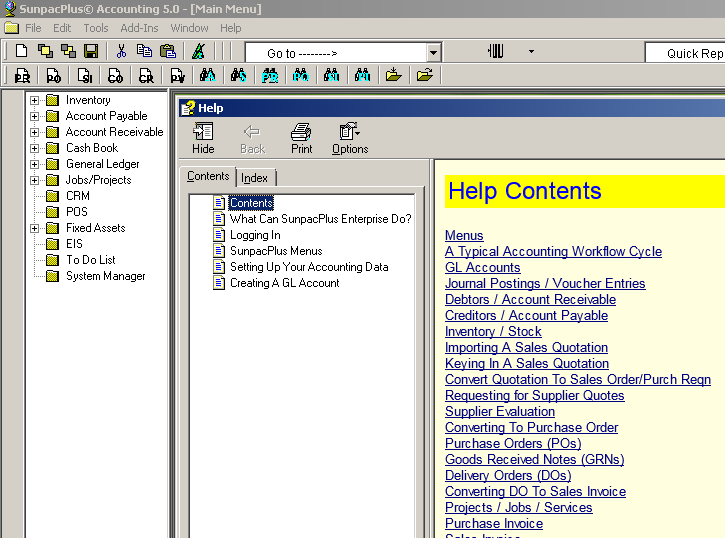Screen dimensions: 725x538
Task: Click the Save floppy disk icon
Action: 91,51
